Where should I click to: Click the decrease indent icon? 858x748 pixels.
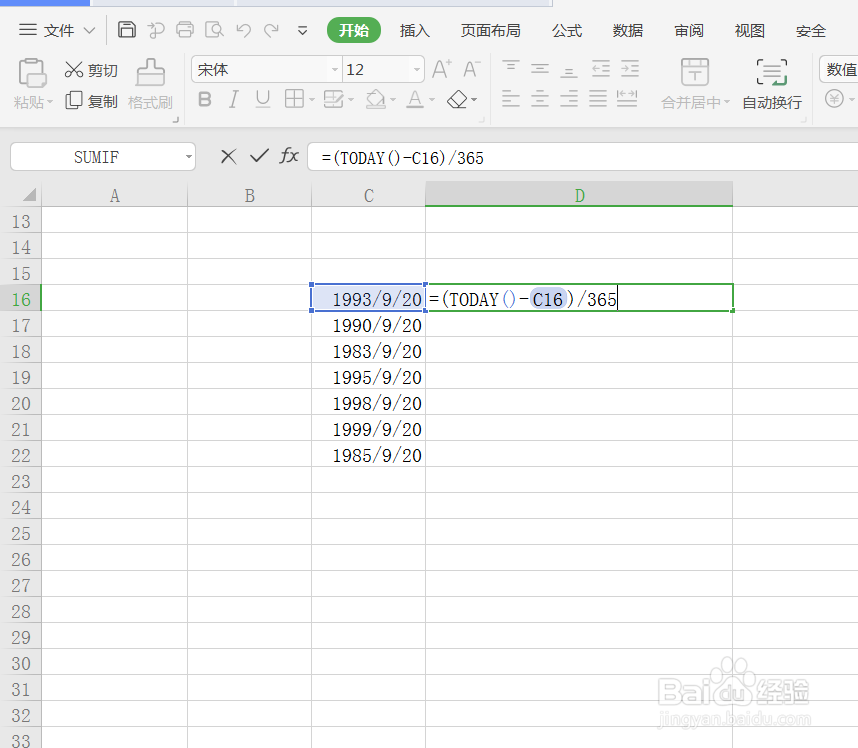click(600, 69)
